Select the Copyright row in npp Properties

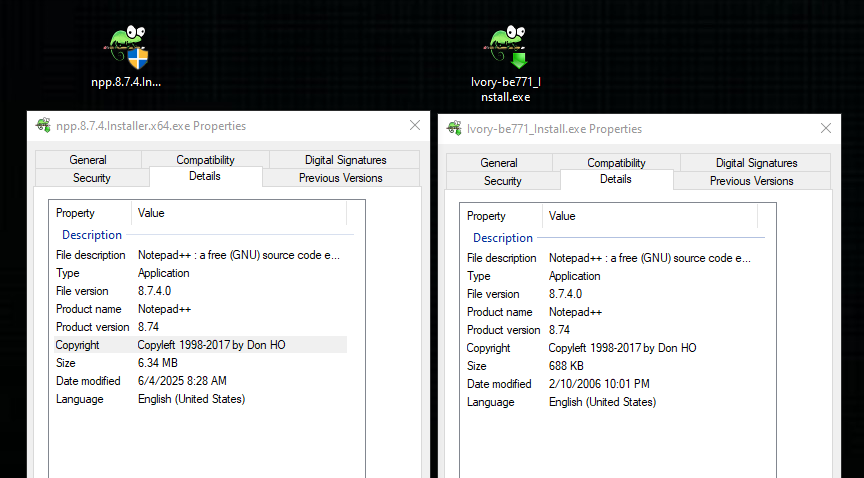click(198, 345)
